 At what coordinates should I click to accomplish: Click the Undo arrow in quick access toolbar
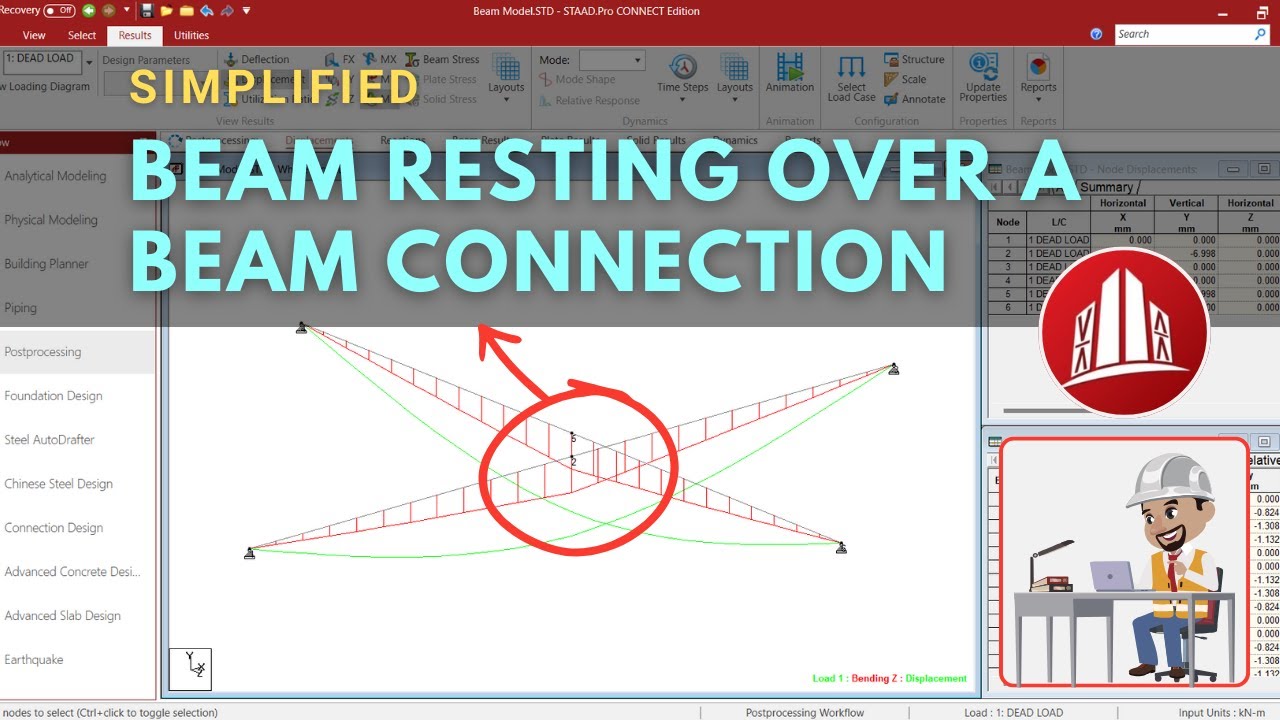207,11
